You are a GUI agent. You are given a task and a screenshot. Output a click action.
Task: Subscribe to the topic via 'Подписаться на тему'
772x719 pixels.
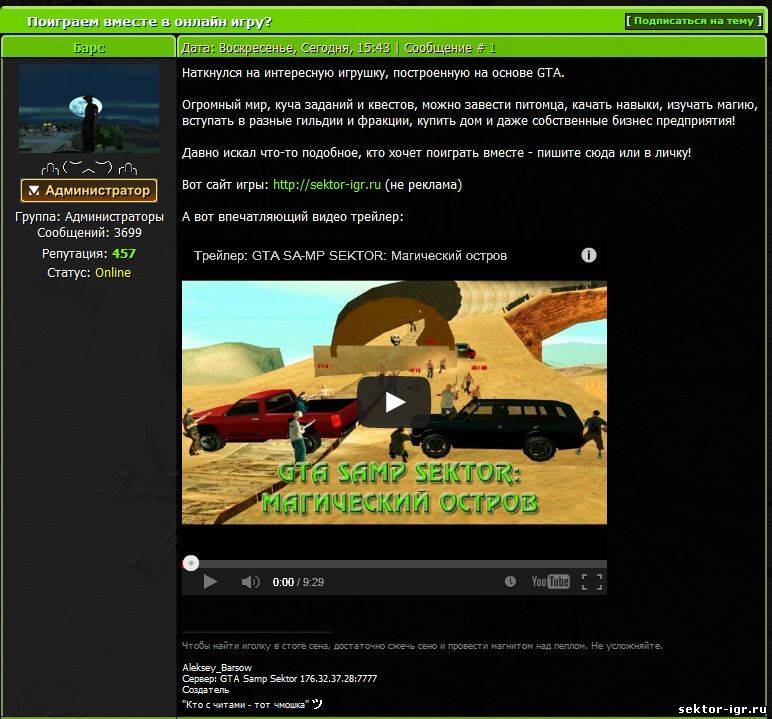[x=694, y=21]
